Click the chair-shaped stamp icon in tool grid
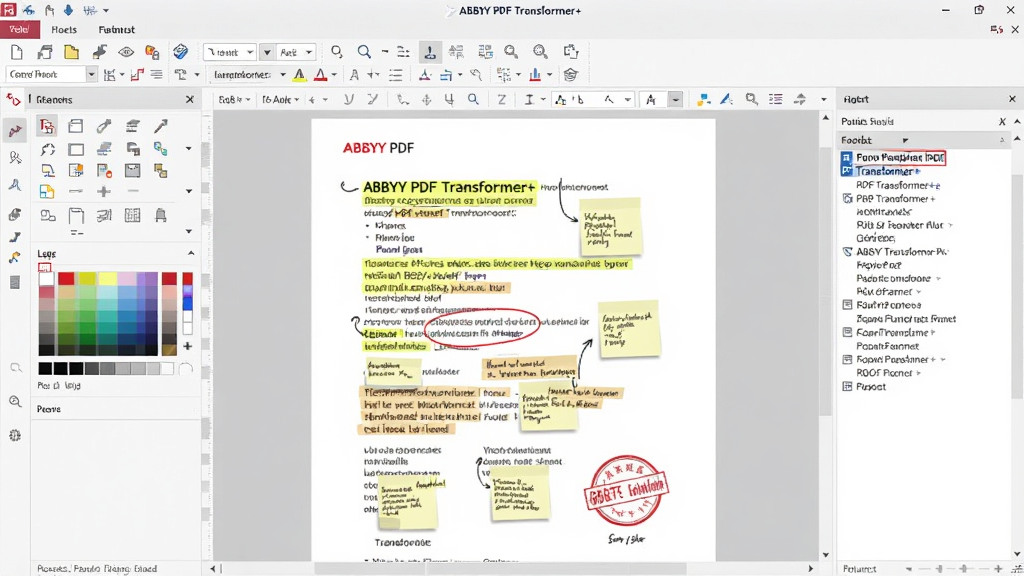This screenshot has width=1024, height=576. coord(161,216)
